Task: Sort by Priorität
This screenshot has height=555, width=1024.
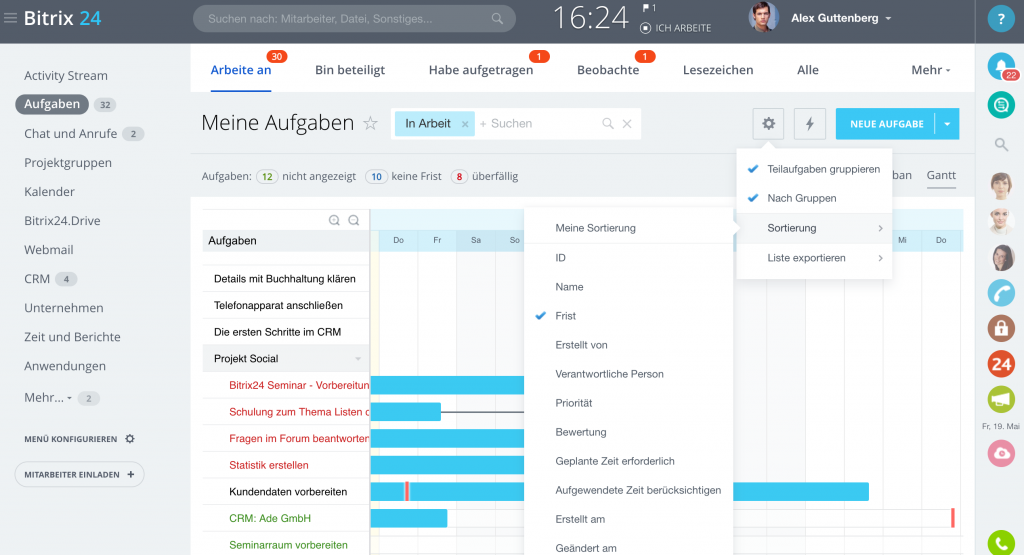Action: [x=628, y=403]
